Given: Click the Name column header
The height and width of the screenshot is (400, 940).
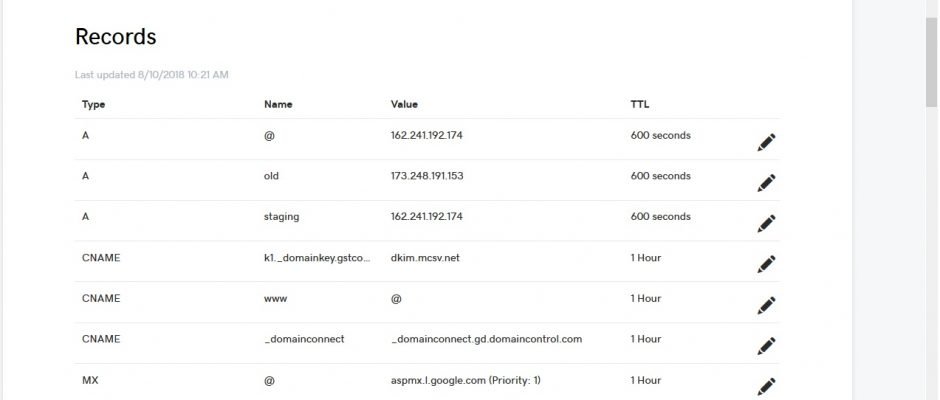Looking at the screenshot, I should (x=278, y=104).
